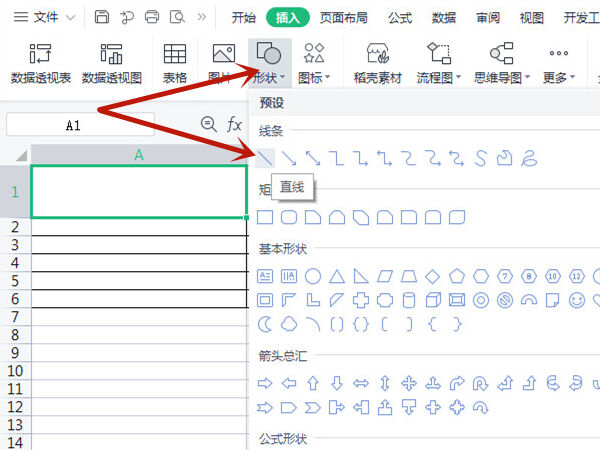The width and height of the screenshot is (600, 450).
Task: Click the zoom search icon near formula bar
Action: click(x=209, y=124)
